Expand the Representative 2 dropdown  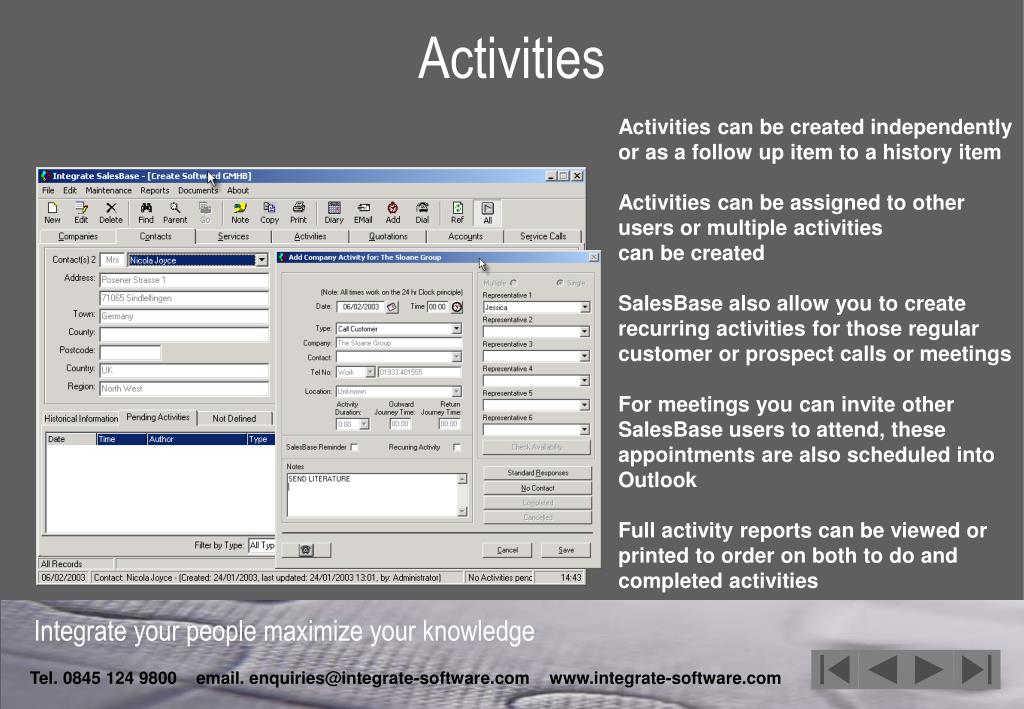point(584,332)
